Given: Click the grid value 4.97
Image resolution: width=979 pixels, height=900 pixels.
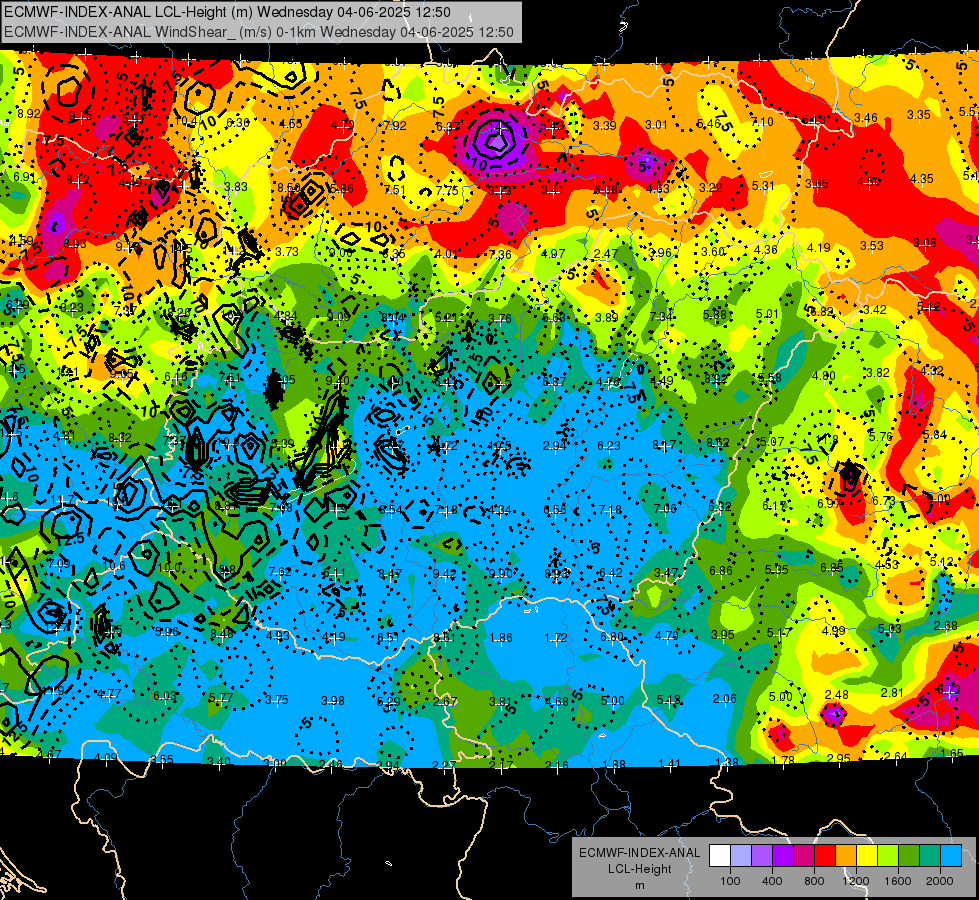Looking at the screenshot, I should tap(553, 254).
